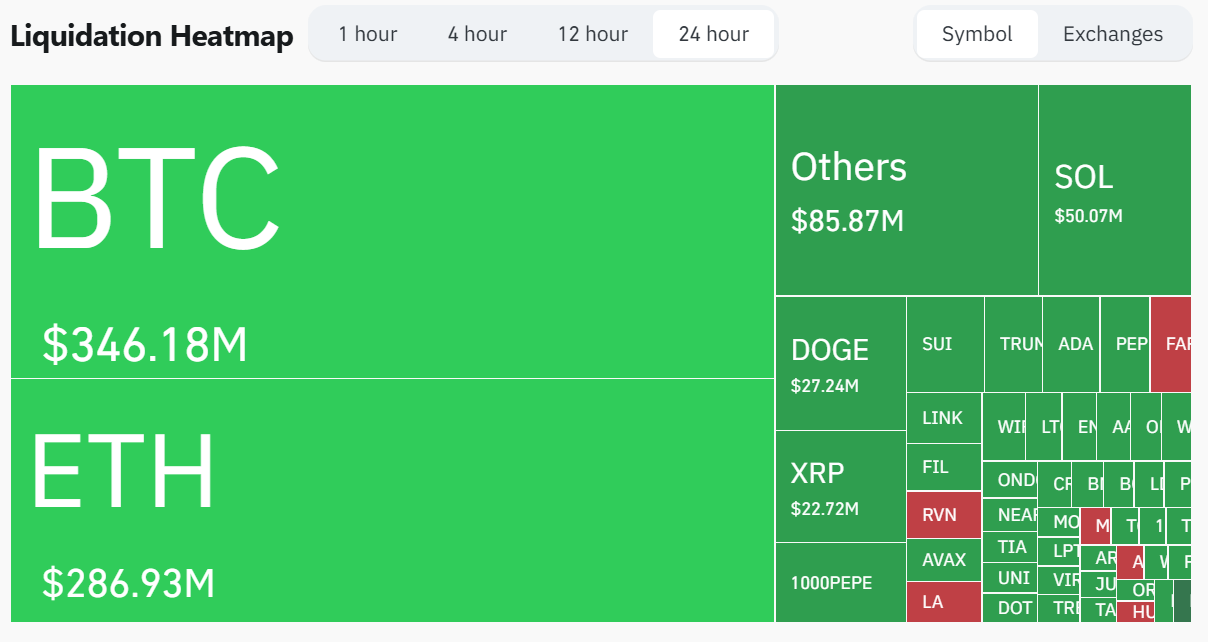Click the 1000PEPE tile
The height and width of the screenshot is (642, 1208).
[840, 583]
